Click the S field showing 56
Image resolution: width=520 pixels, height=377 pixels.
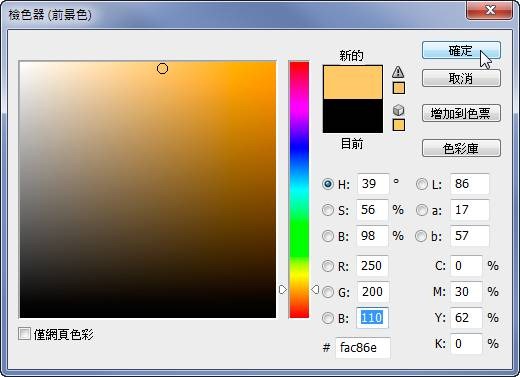click(x=372, y=210)
